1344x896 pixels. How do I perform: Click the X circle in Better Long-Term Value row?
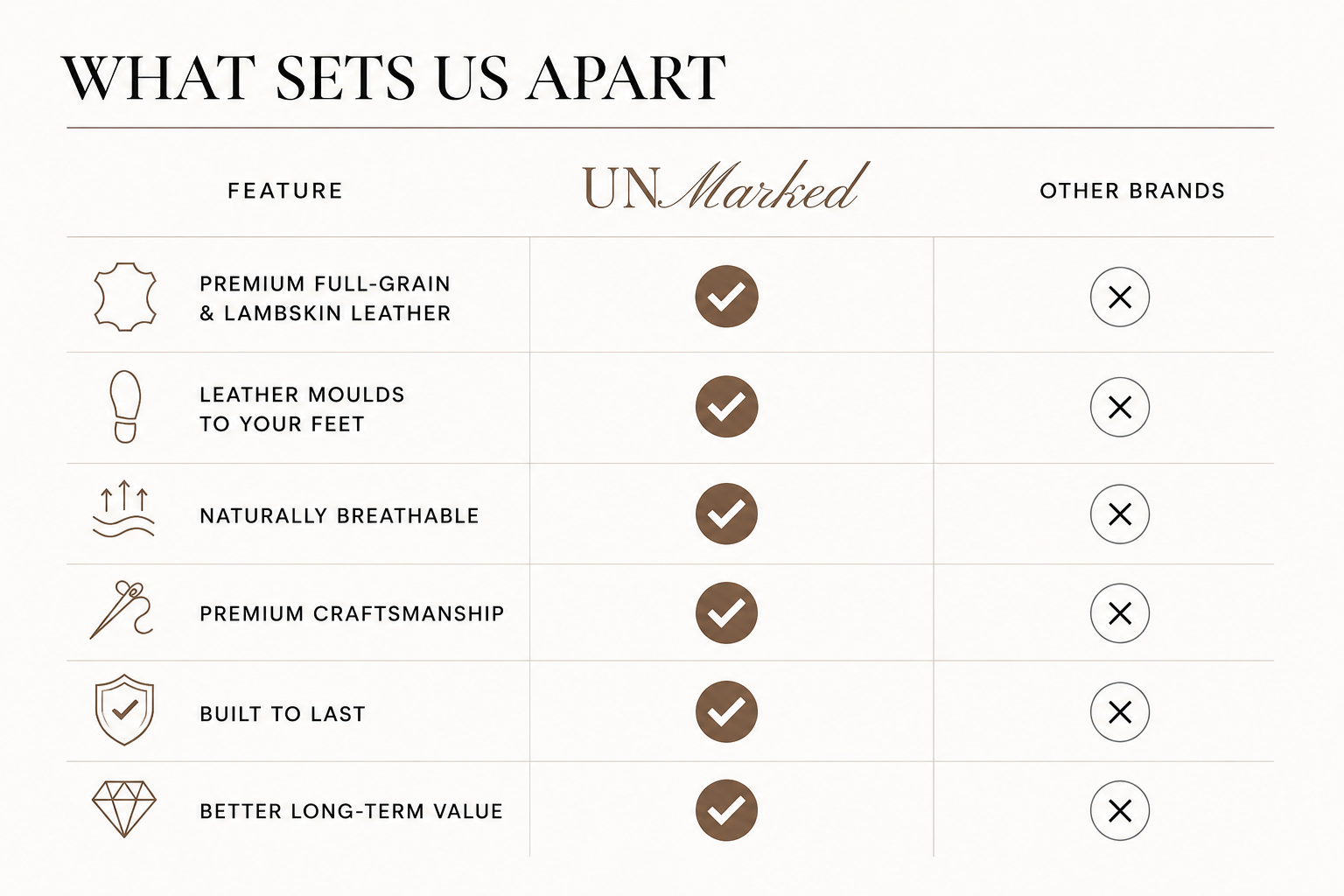(x=1120, y=811)
